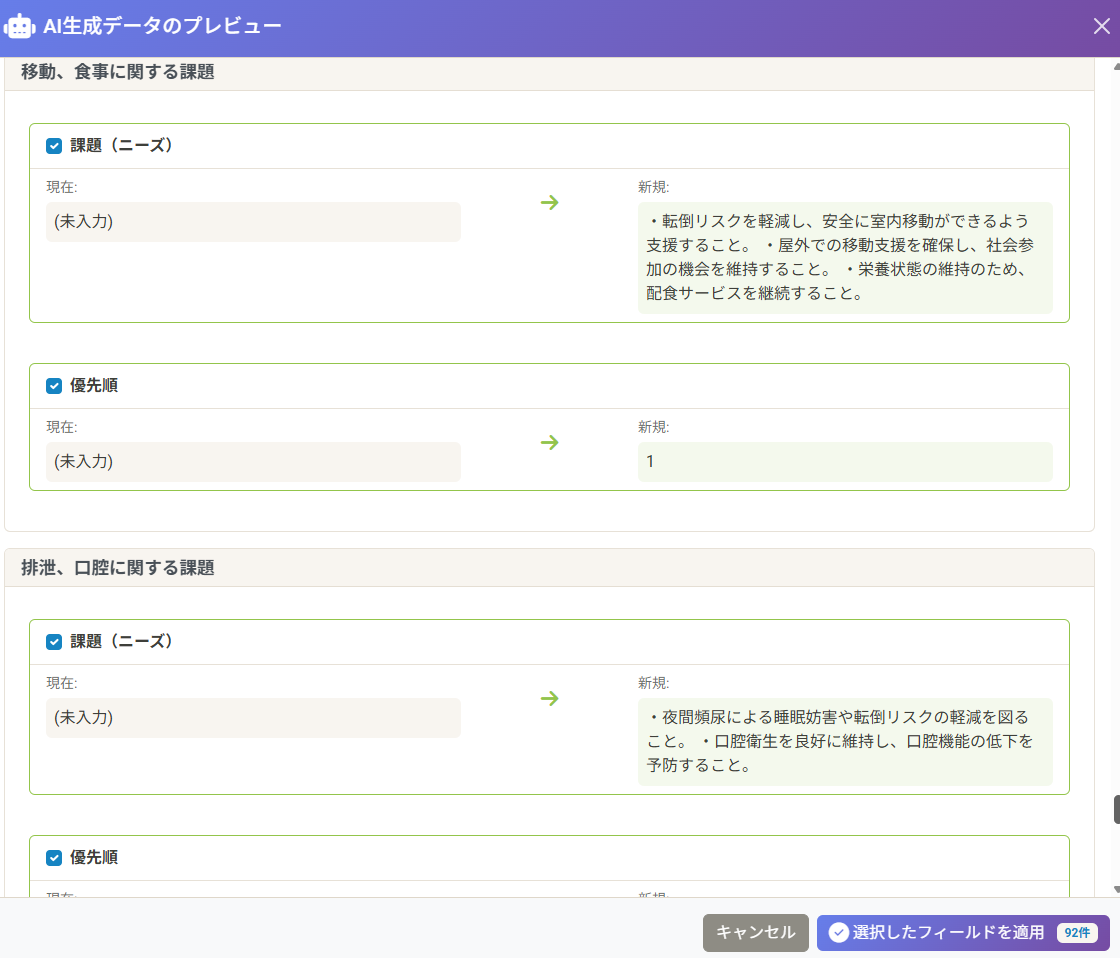The image size is (1120, 958).
Task: Click the 92件 count badge
Action: 1077,933
